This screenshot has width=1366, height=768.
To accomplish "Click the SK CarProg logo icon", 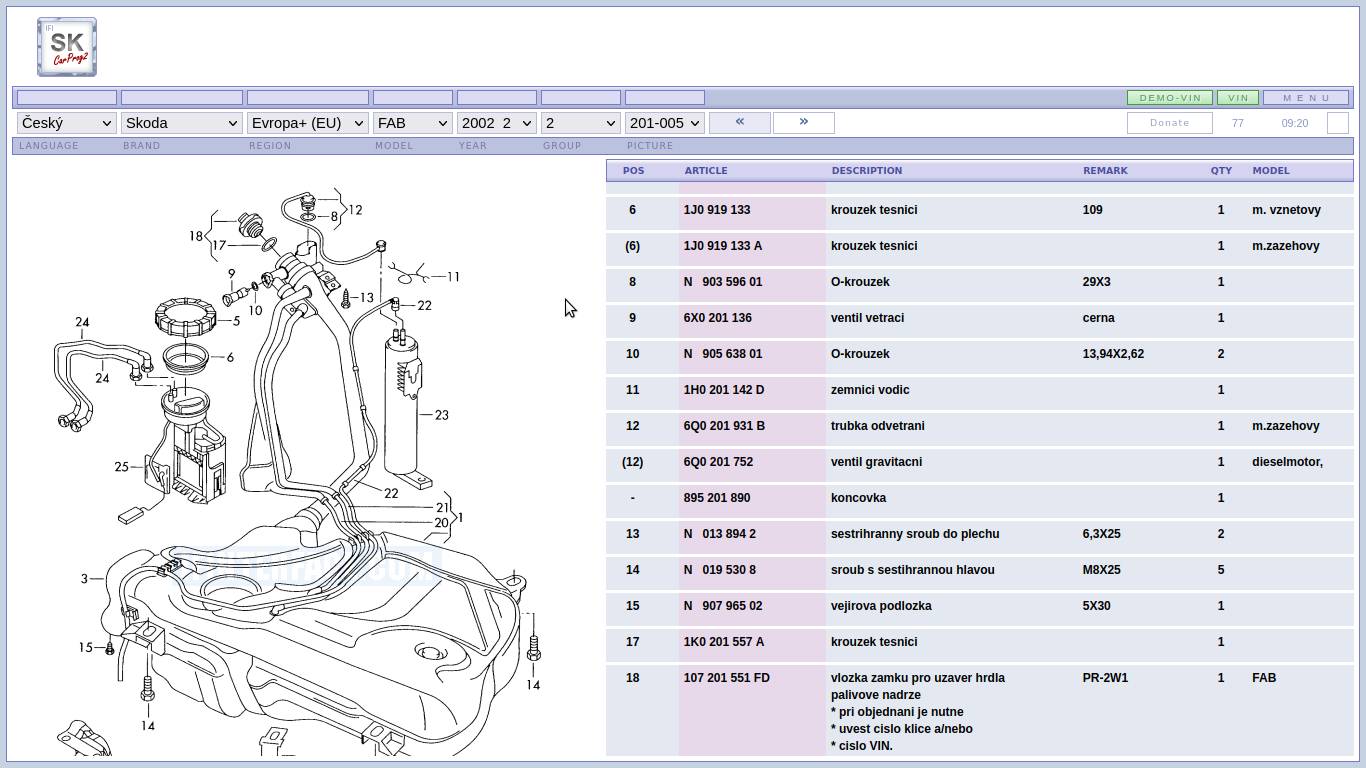I will [67, 46].
